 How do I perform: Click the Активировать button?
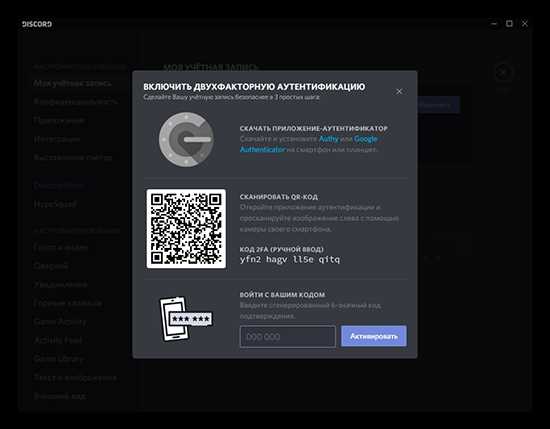pyautogui.click(x=374, y=336)
